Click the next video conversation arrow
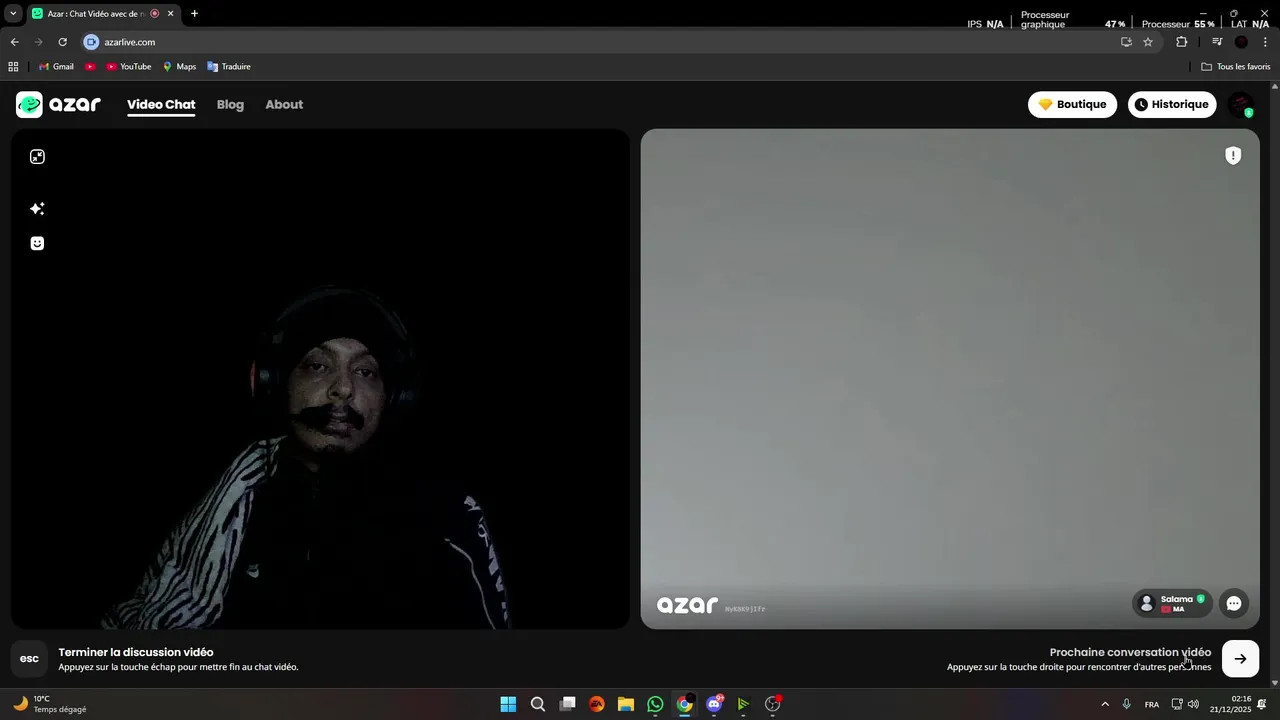The height and width of the screenshot is (720, 1280). pos(1240,659)
